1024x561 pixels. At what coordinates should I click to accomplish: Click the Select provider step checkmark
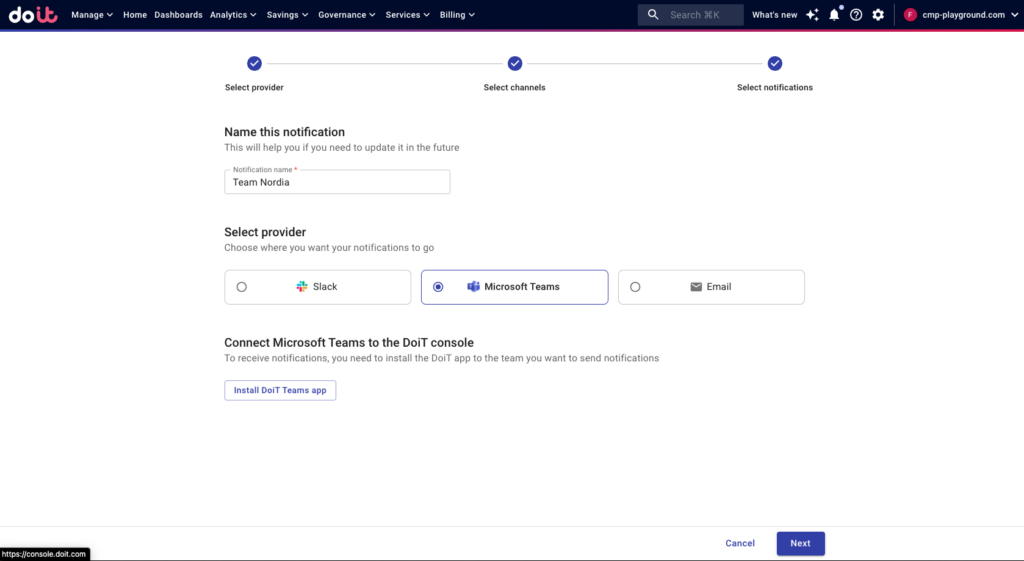pyautogui.click(x=254, y=64)
